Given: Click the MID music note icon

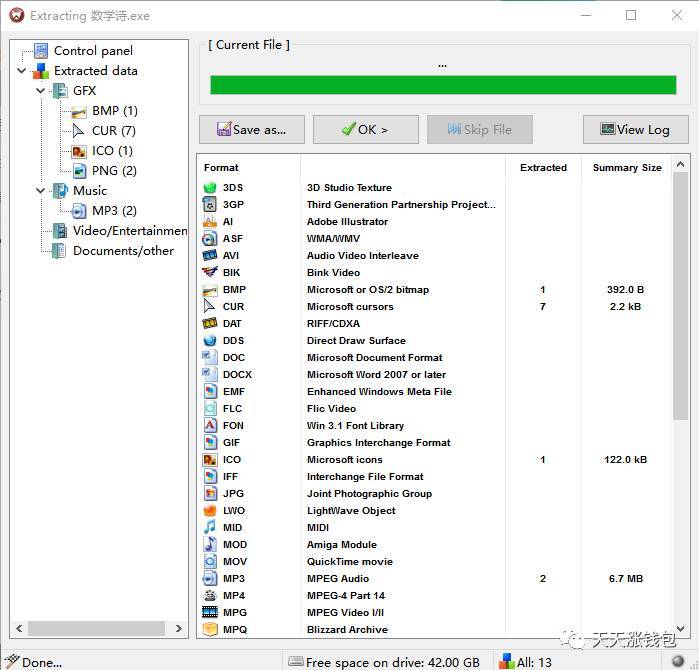Looking at the screenshot, I should pos(210,527).
